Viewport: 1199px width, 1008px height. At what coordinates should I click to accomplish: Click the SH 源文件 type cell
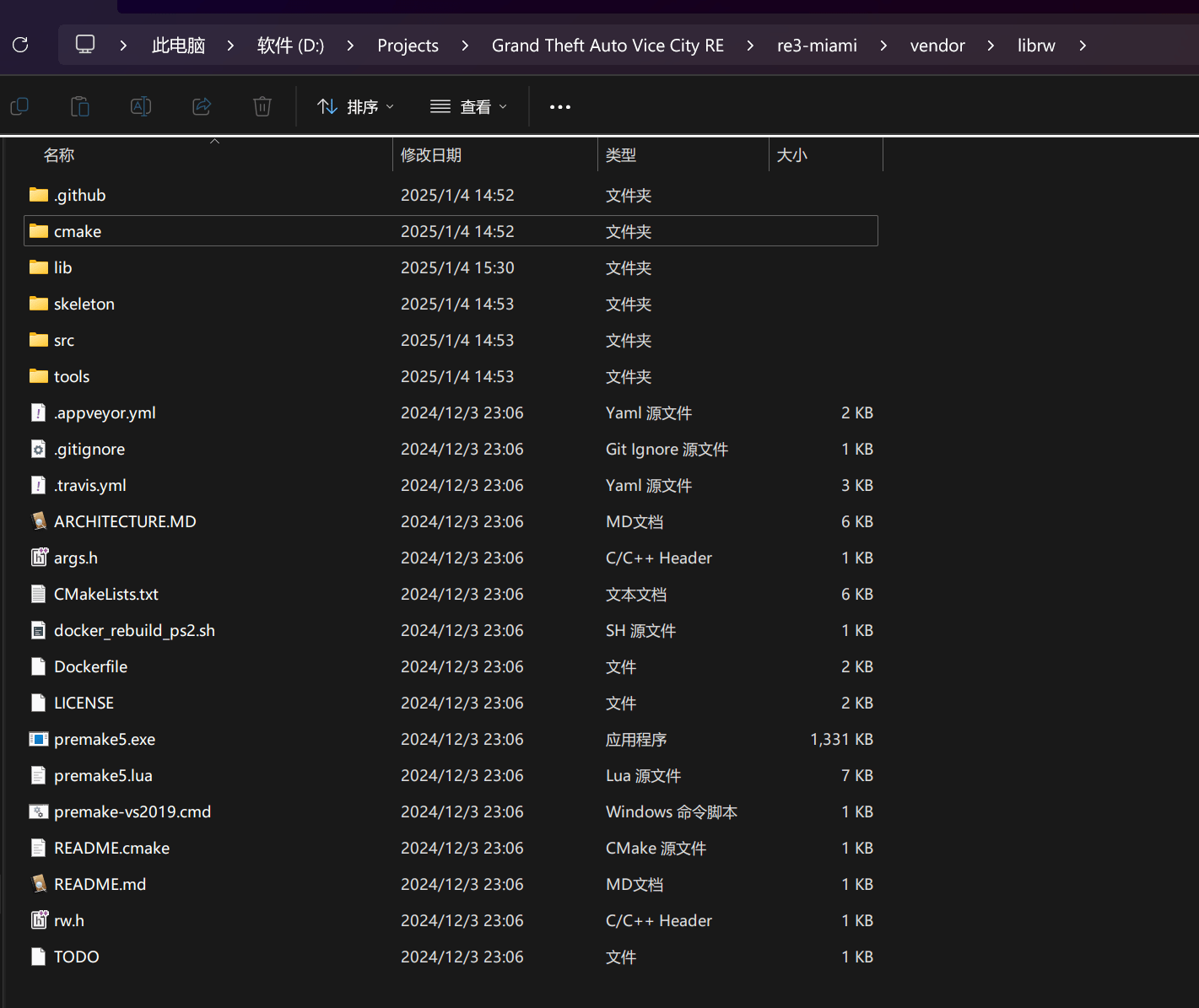(x=640, y=630)
